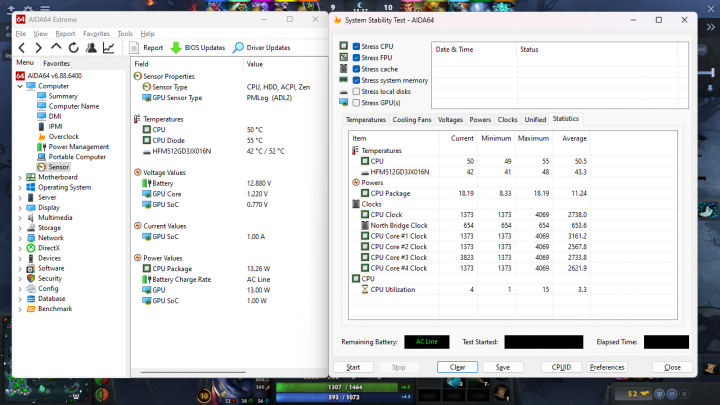
Task: Select CPU Utilization row in Statistics
Action: pyautogui.click(x=469, y=290)
